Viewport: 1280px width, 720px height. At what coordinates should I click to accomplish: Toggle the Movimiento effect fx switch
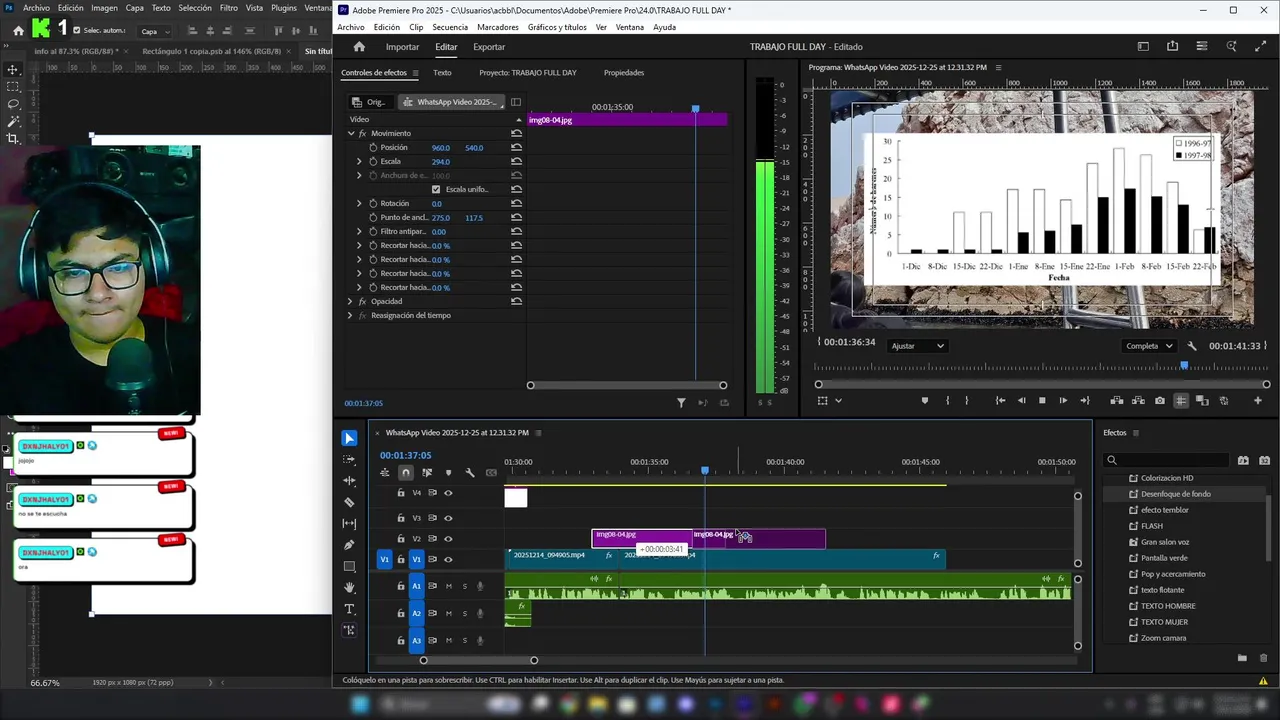point(362,133)
